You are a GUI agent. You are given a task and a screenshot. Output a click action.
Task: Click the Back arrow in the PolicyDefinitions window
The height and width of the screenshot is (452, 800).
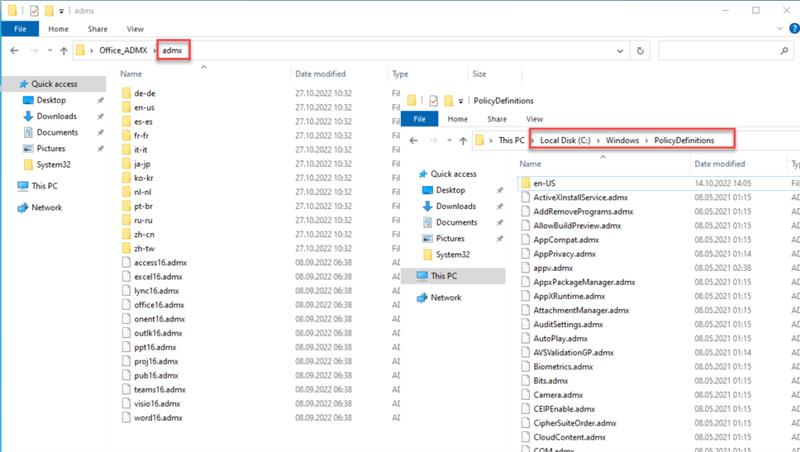[414, 140]
